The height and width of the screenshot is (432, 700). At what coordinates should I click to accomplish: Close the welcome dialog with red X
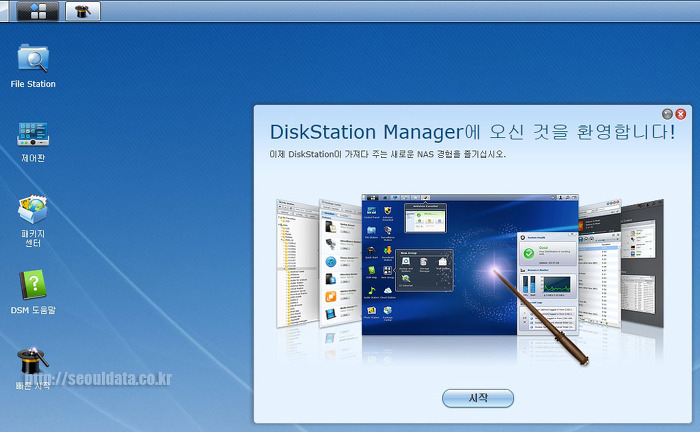pyautogui.click(x=681, y=114)
